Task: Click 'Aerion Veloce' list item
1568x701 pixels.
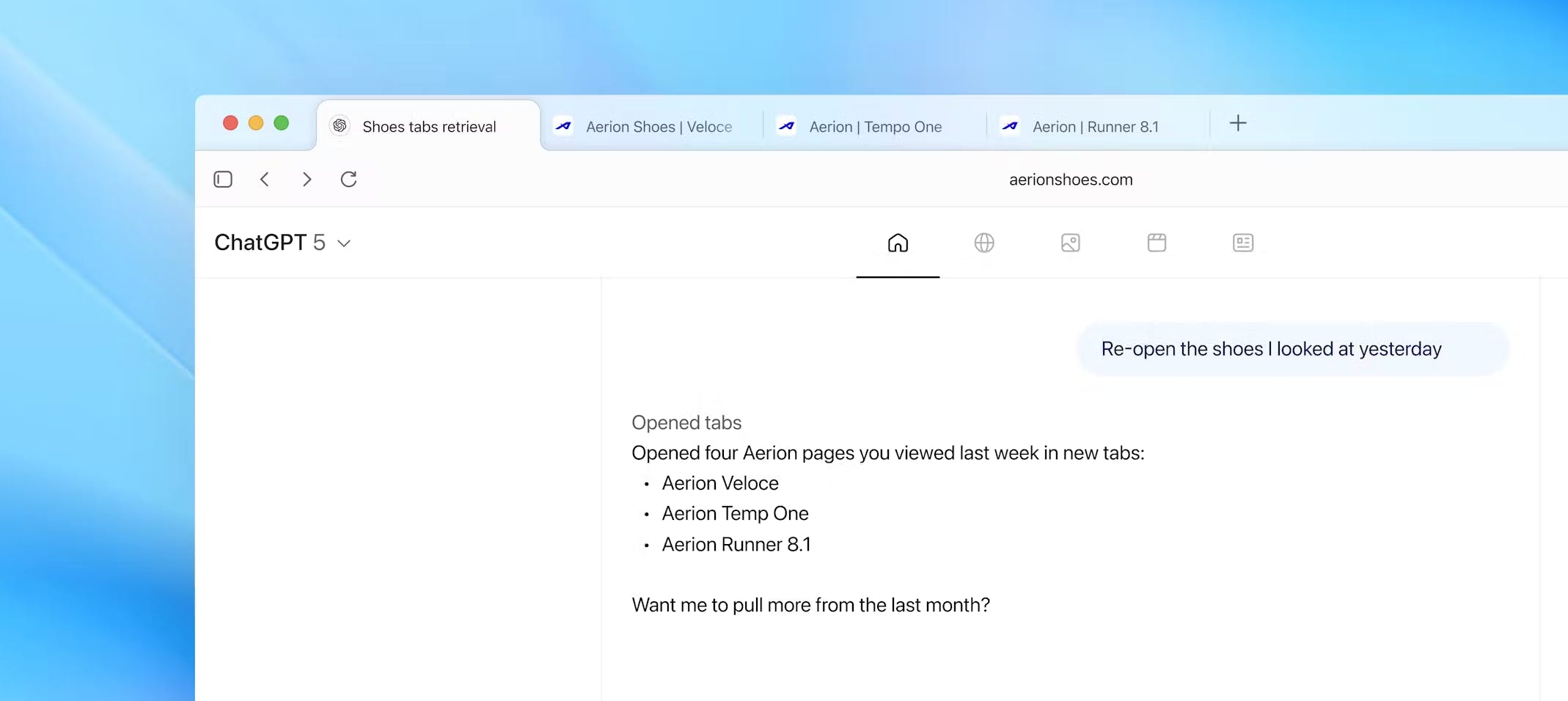Action: point(720,483)
